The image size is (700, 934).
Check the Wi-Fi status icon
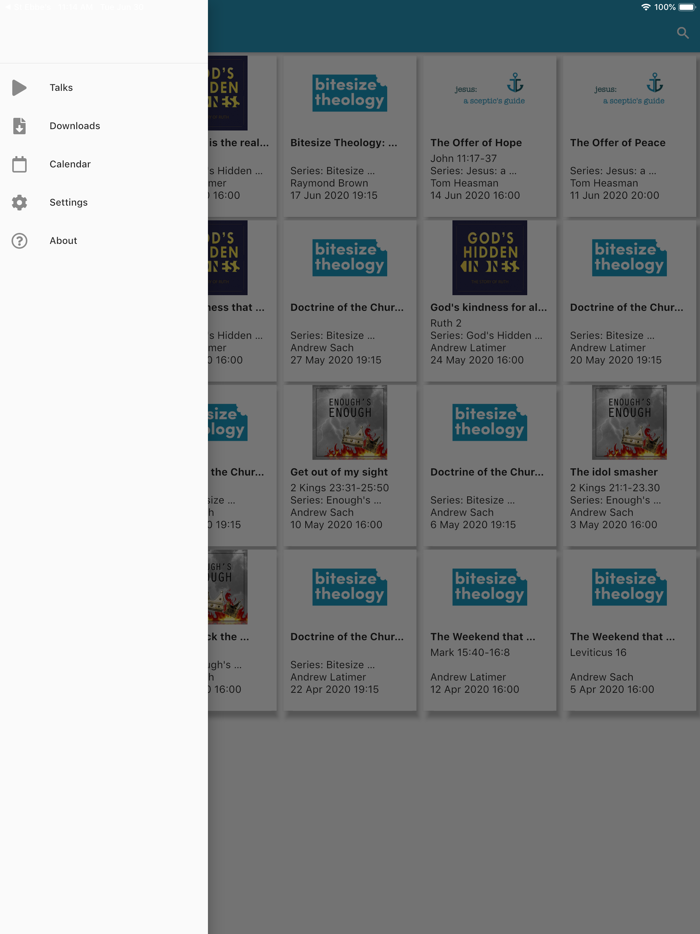[646, 7]
